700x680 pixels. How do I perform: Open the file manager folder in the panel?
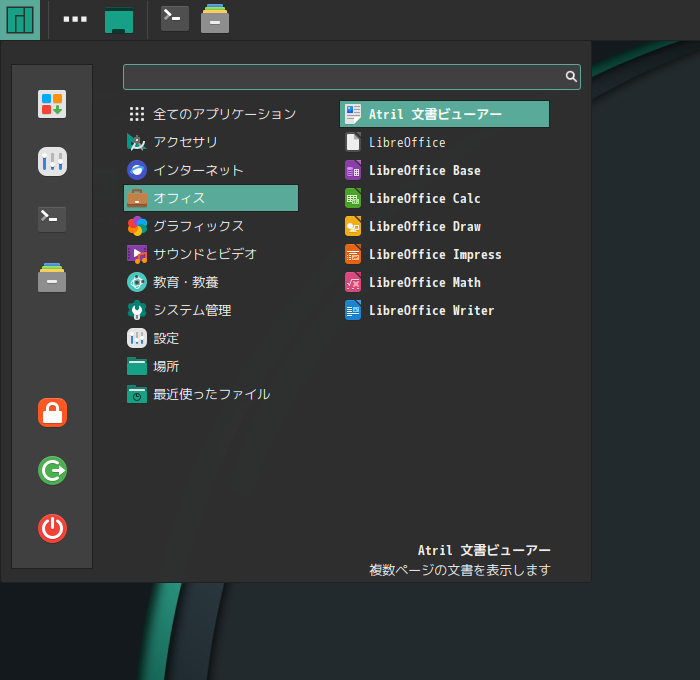coord(119,20)
